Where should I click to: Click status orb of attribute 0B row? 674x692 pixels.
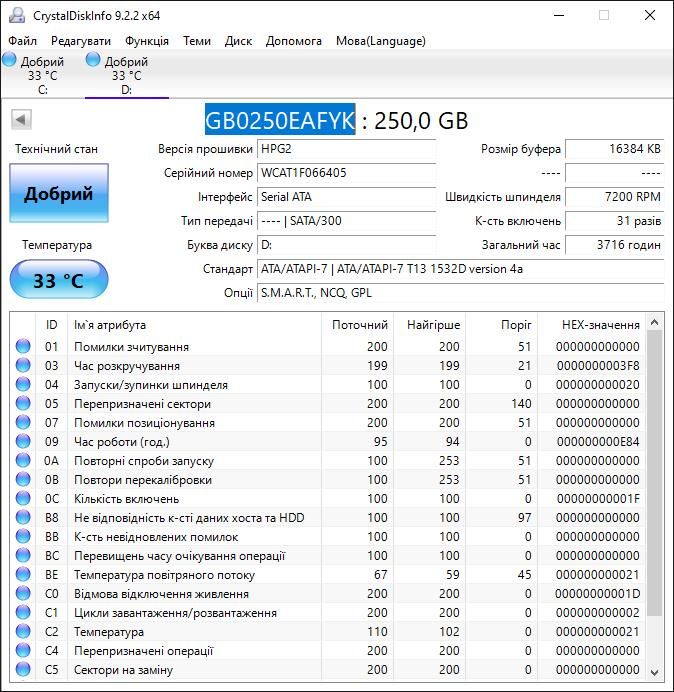coord(23,479)
